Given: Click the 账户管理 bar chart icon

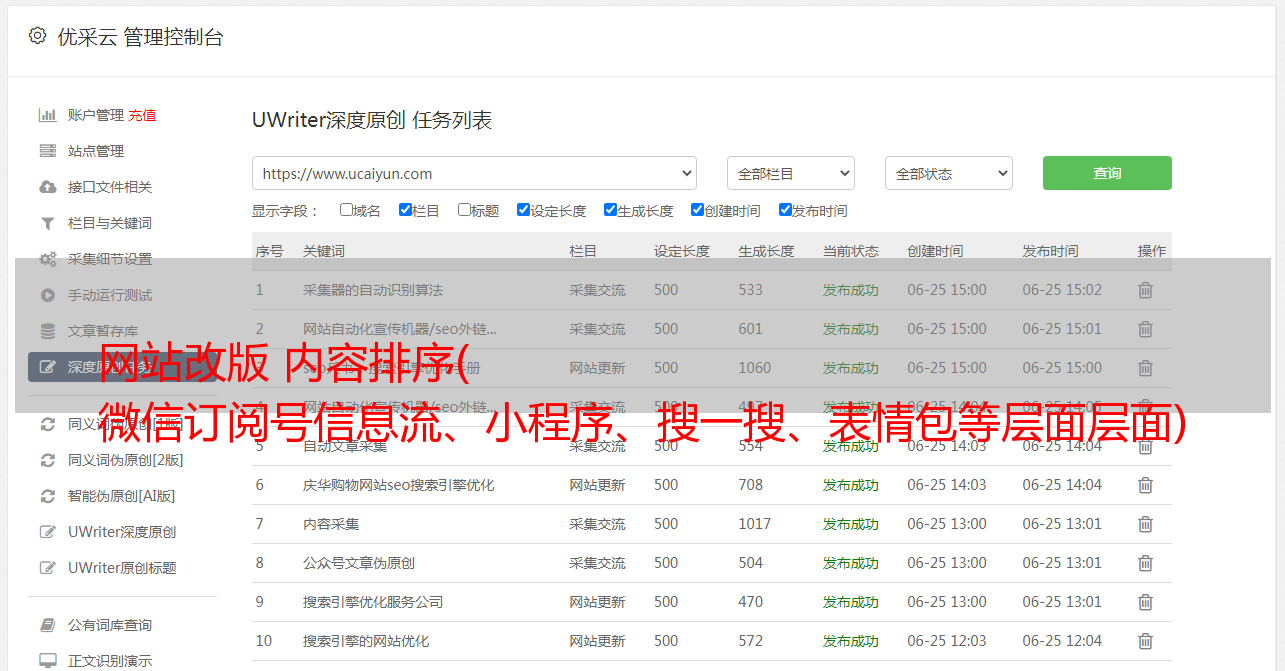Looking at the screenshot, I should point(47,115).
